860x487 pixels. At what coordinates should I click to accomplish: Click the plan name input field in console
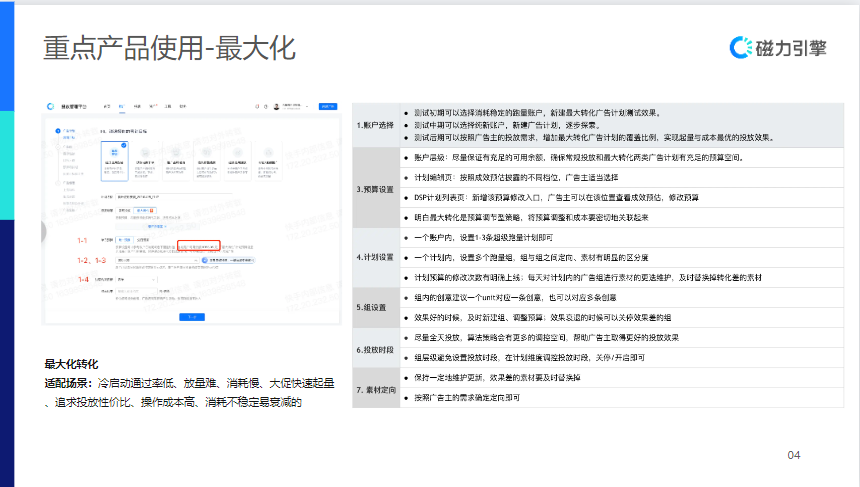click(x=174, y=196)
